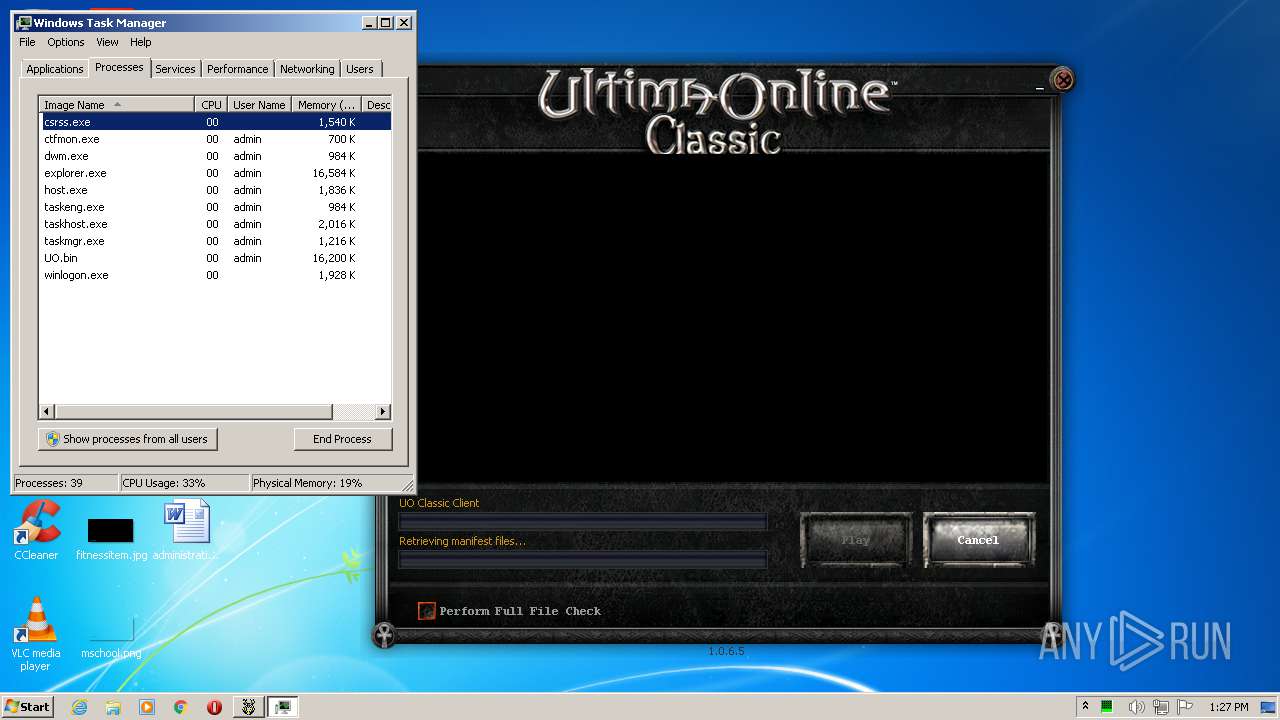Open Google Chrome from the taskbar

[180, 707]
